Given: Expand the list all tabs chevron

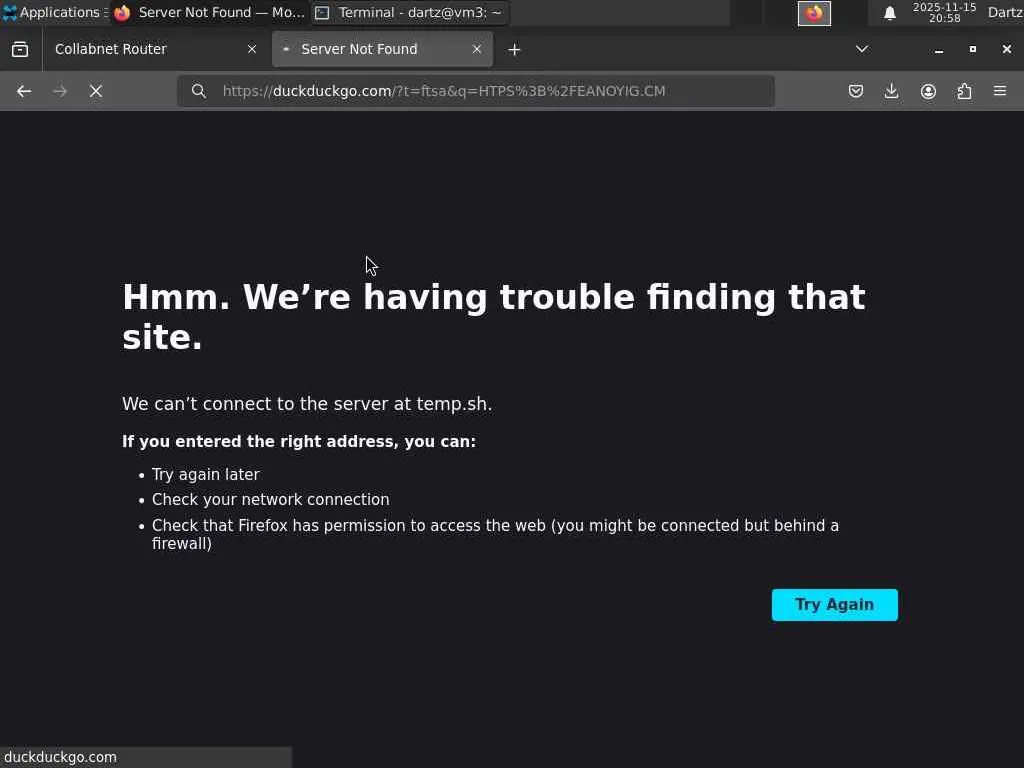Looking at the screenshot, I should point(862,49).
